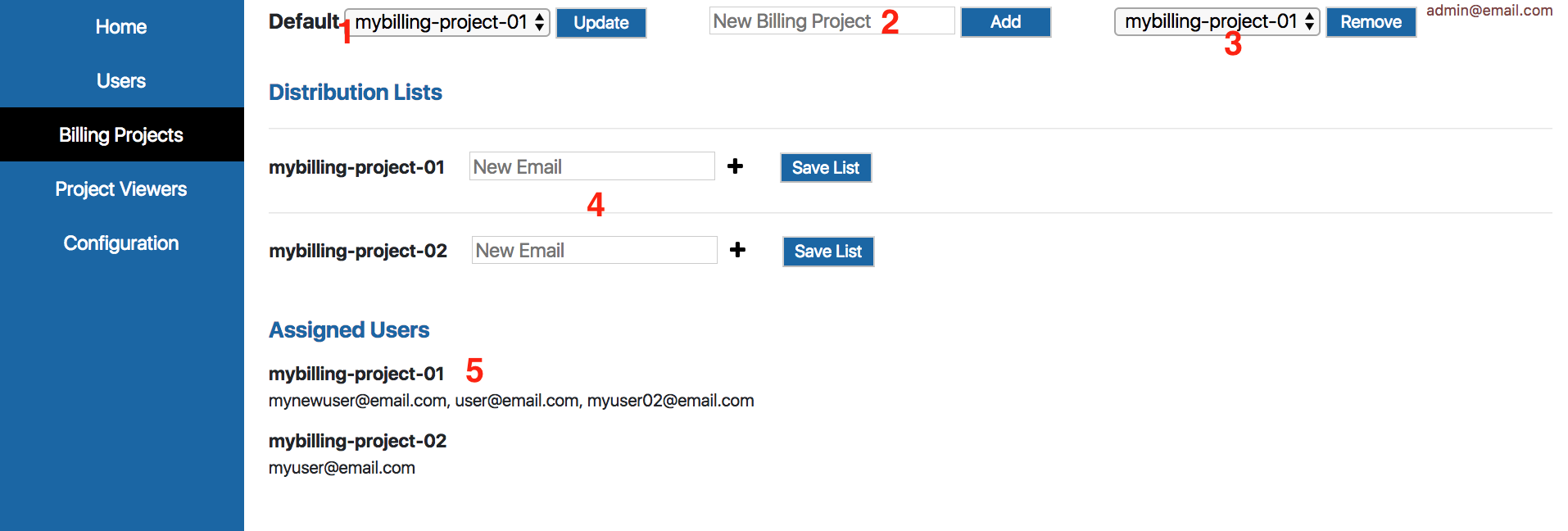The image size is (1568, 531).
Task: Focus the New Billing Project field
Action: click(832, 21)
